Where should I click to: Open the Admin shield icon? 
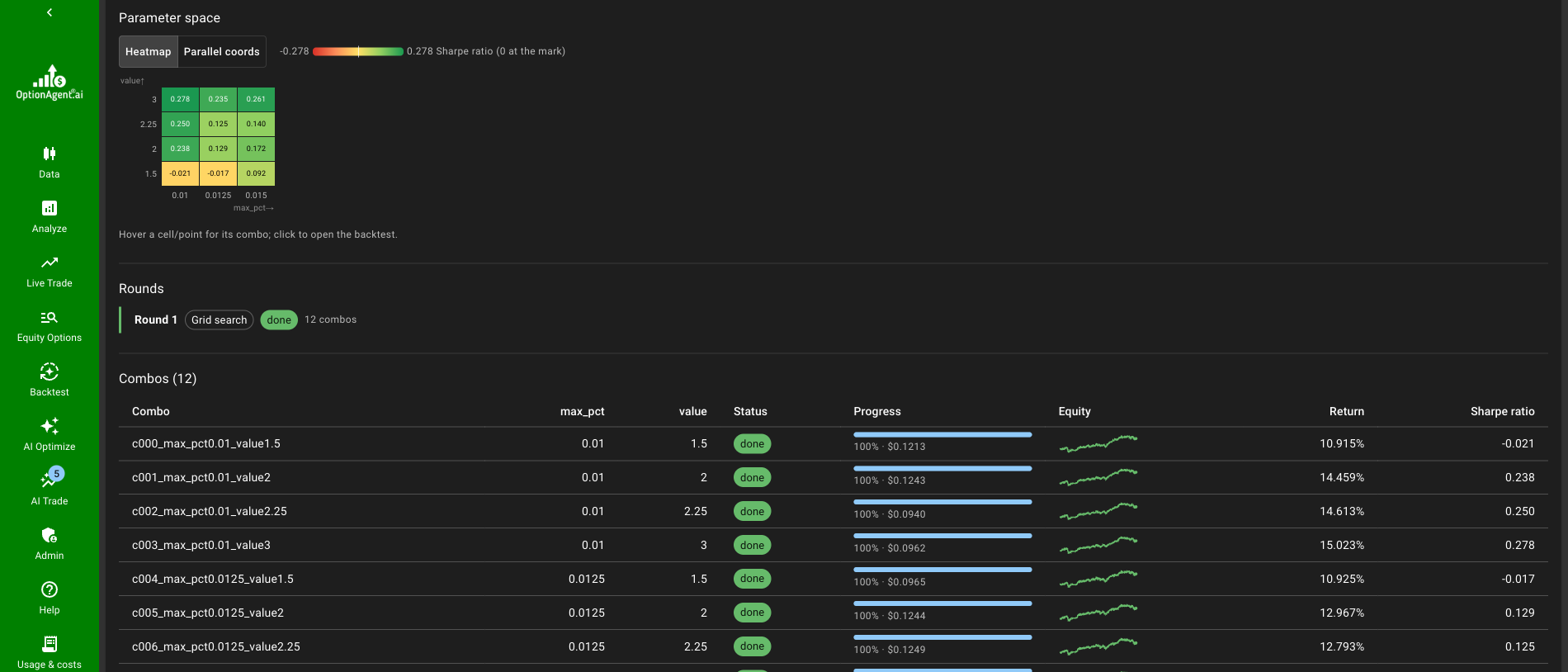50,535
